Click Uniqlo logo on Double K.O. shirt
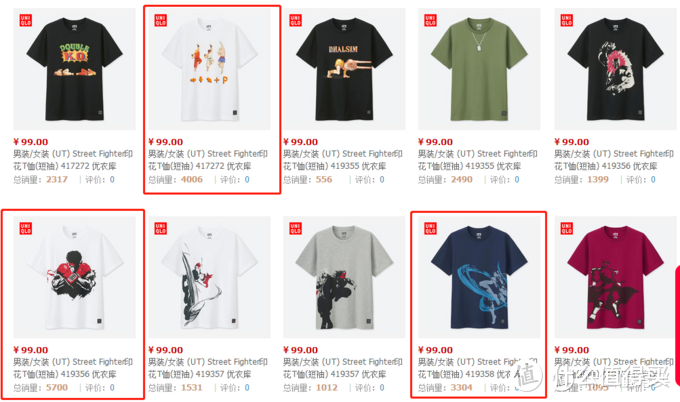 [x=26, y=20]
